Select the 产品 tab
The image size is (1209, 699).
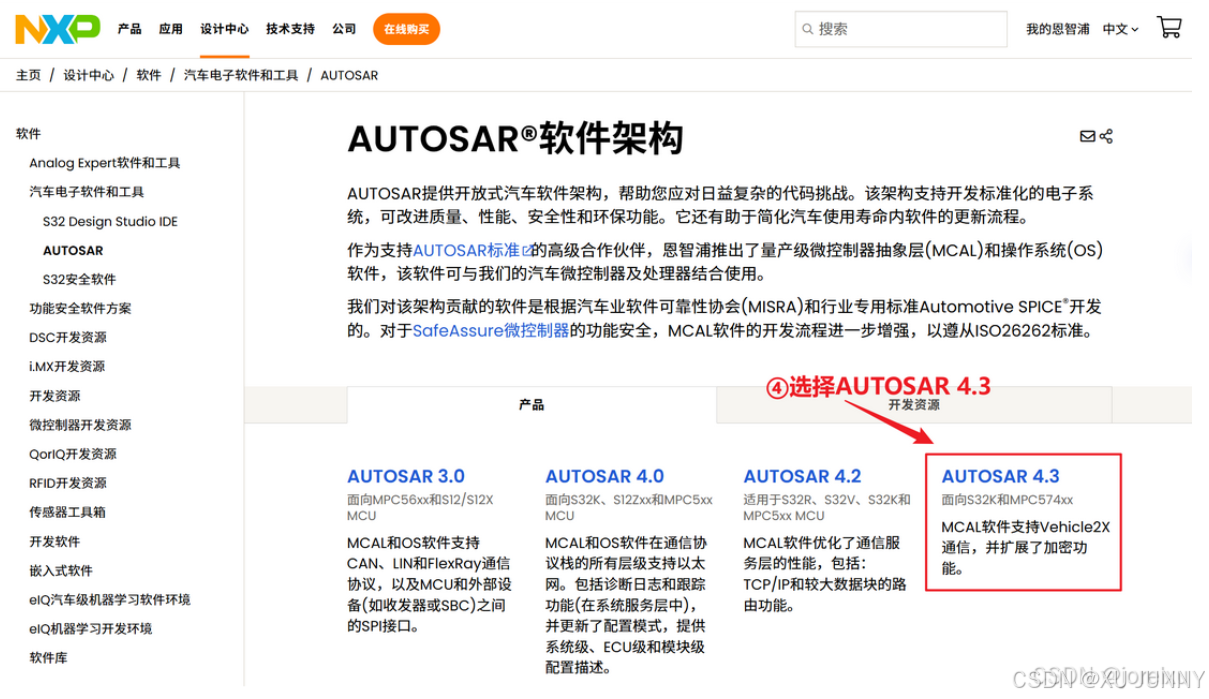[532, 405]
